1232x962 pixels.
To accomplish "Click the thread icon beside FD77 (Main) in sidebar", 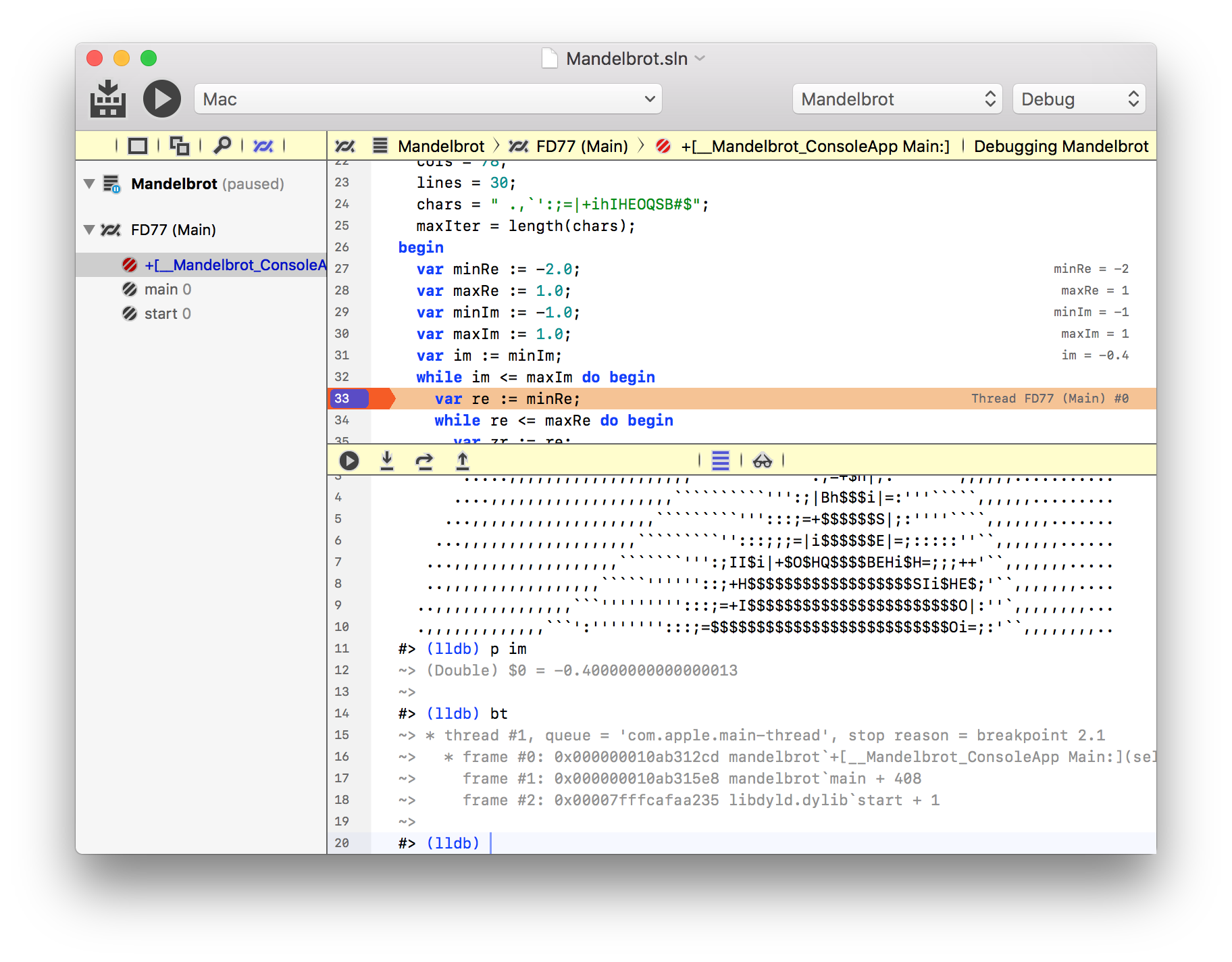I will pyautogui.click(x=111, y=230).
